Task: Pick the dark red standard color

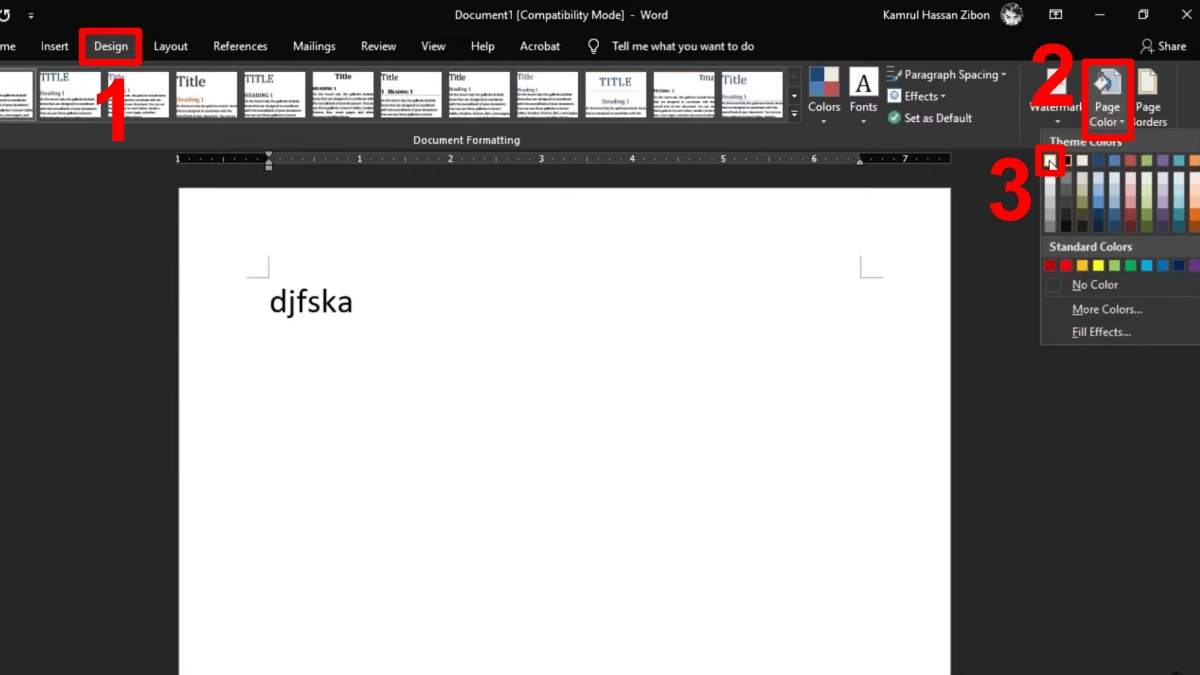Action: [1050, 265]
